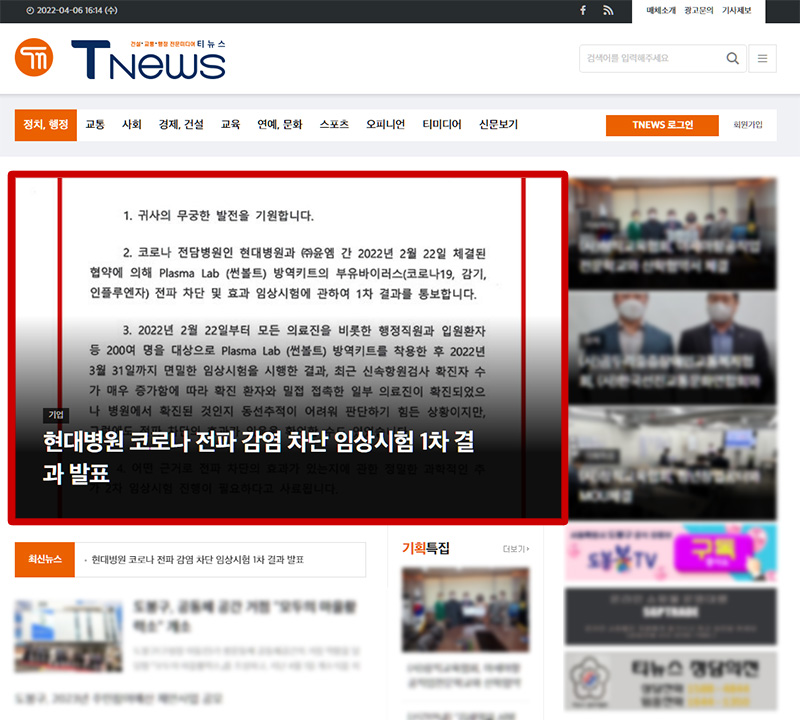Open the 매체소개 link

661,10
